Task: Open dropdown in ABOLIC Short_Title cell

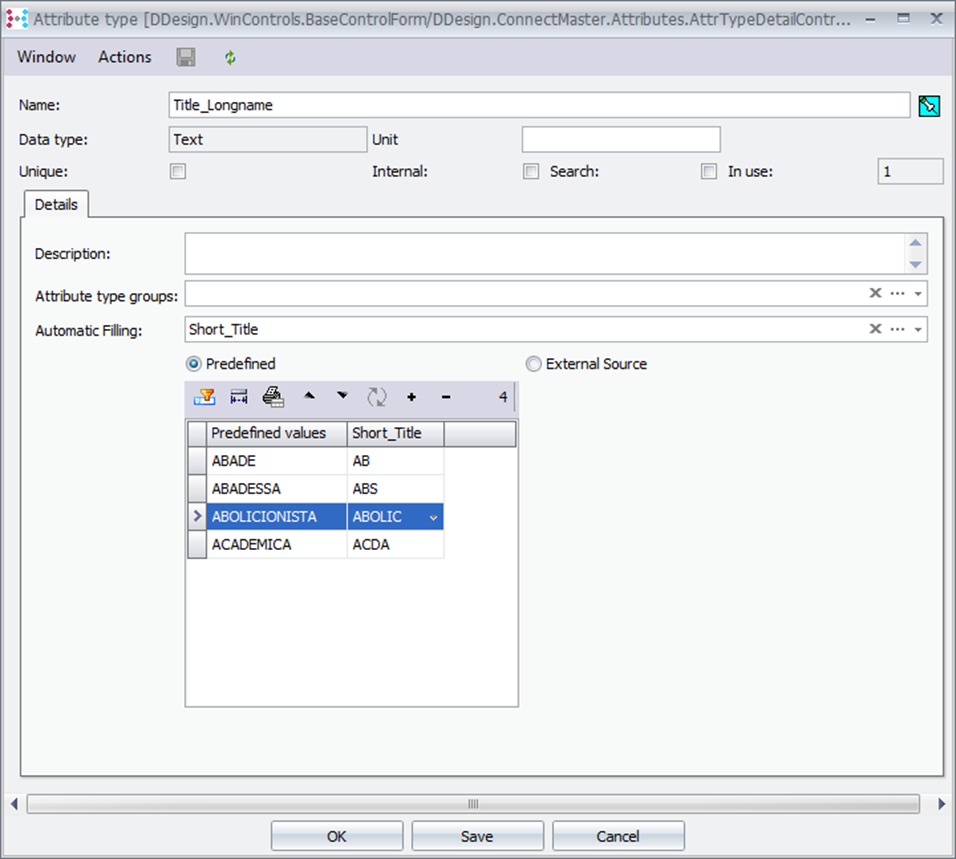Action: pos(433,518)
